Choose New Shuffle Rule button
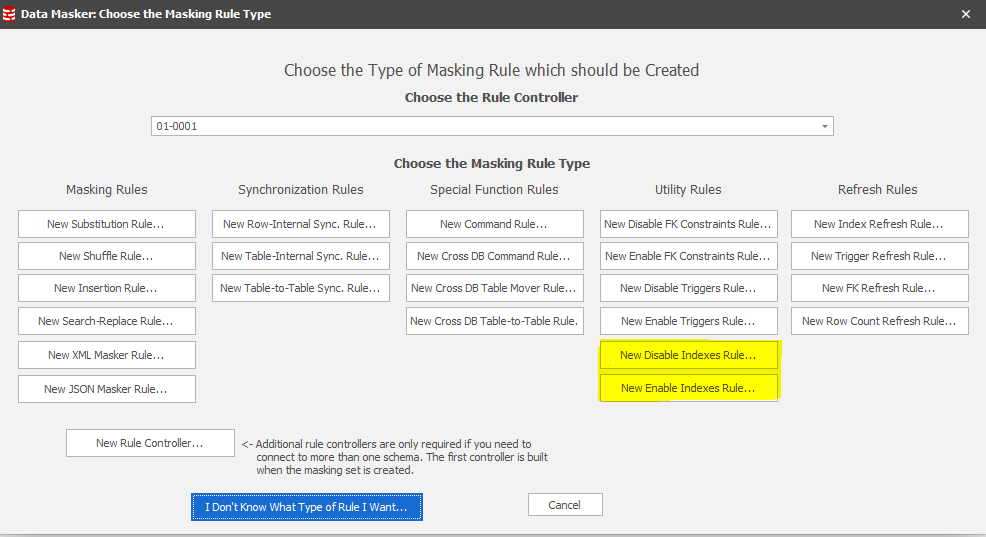This screenshot has width=986, height=537. point(106,256)
